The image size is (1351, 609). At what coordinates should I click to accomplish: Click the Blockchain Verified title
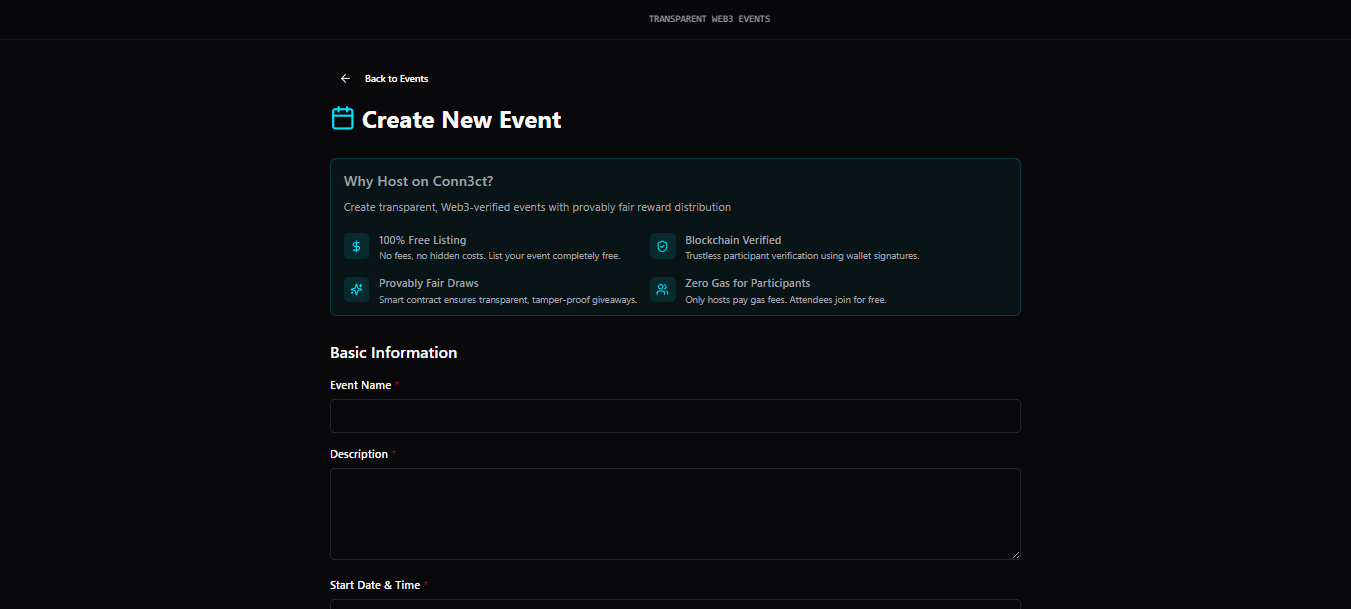click(733, 240)
